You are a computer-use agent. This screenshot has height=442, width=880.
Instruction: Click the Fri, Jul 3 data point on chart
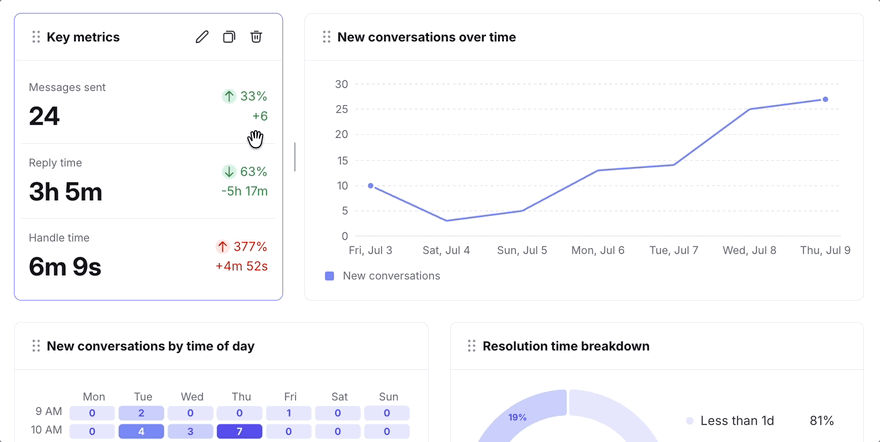(370, 186)
